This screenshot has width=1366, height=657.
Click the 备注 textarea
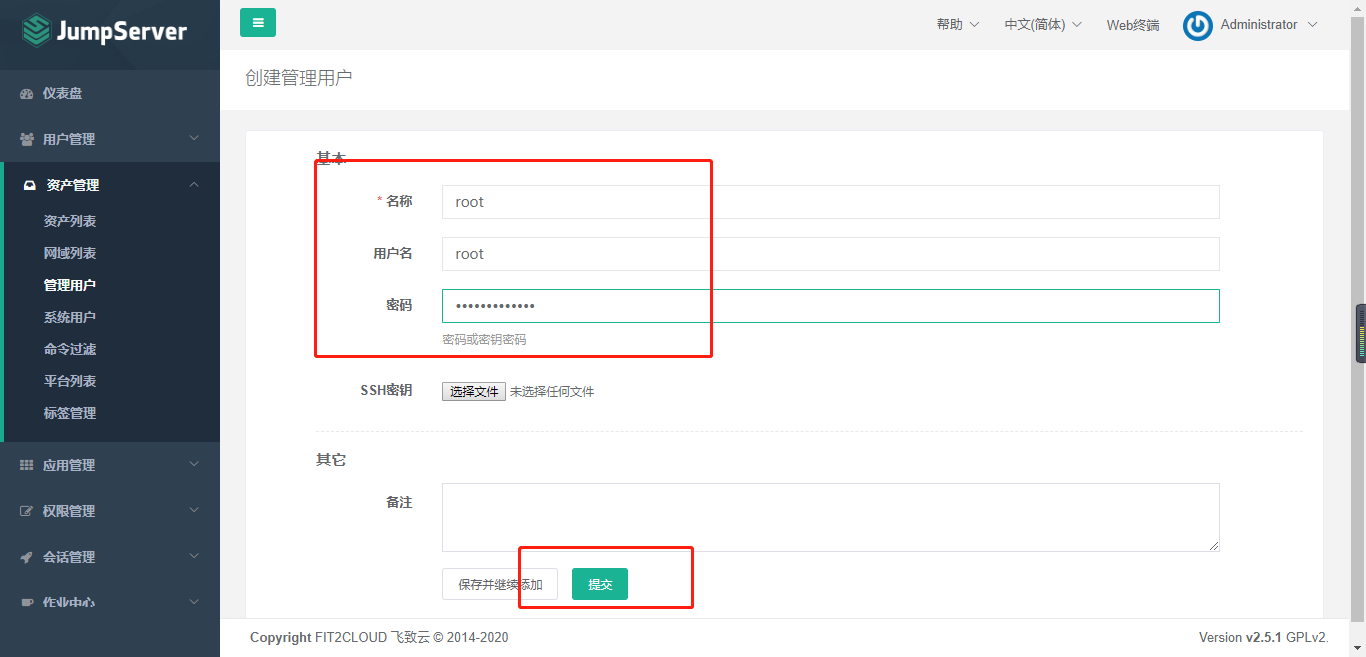point(831,517)
